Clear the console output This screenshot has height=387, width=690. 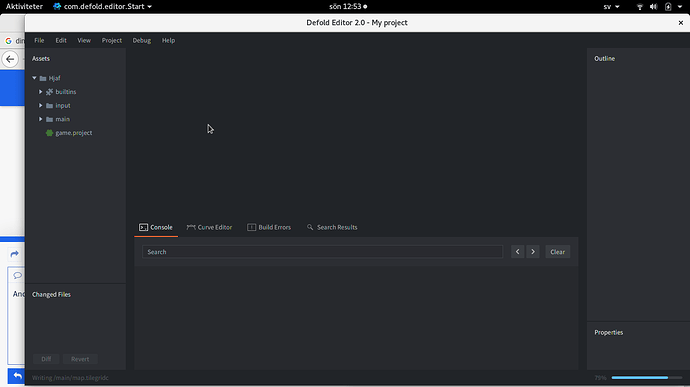(x=558, y=252)
